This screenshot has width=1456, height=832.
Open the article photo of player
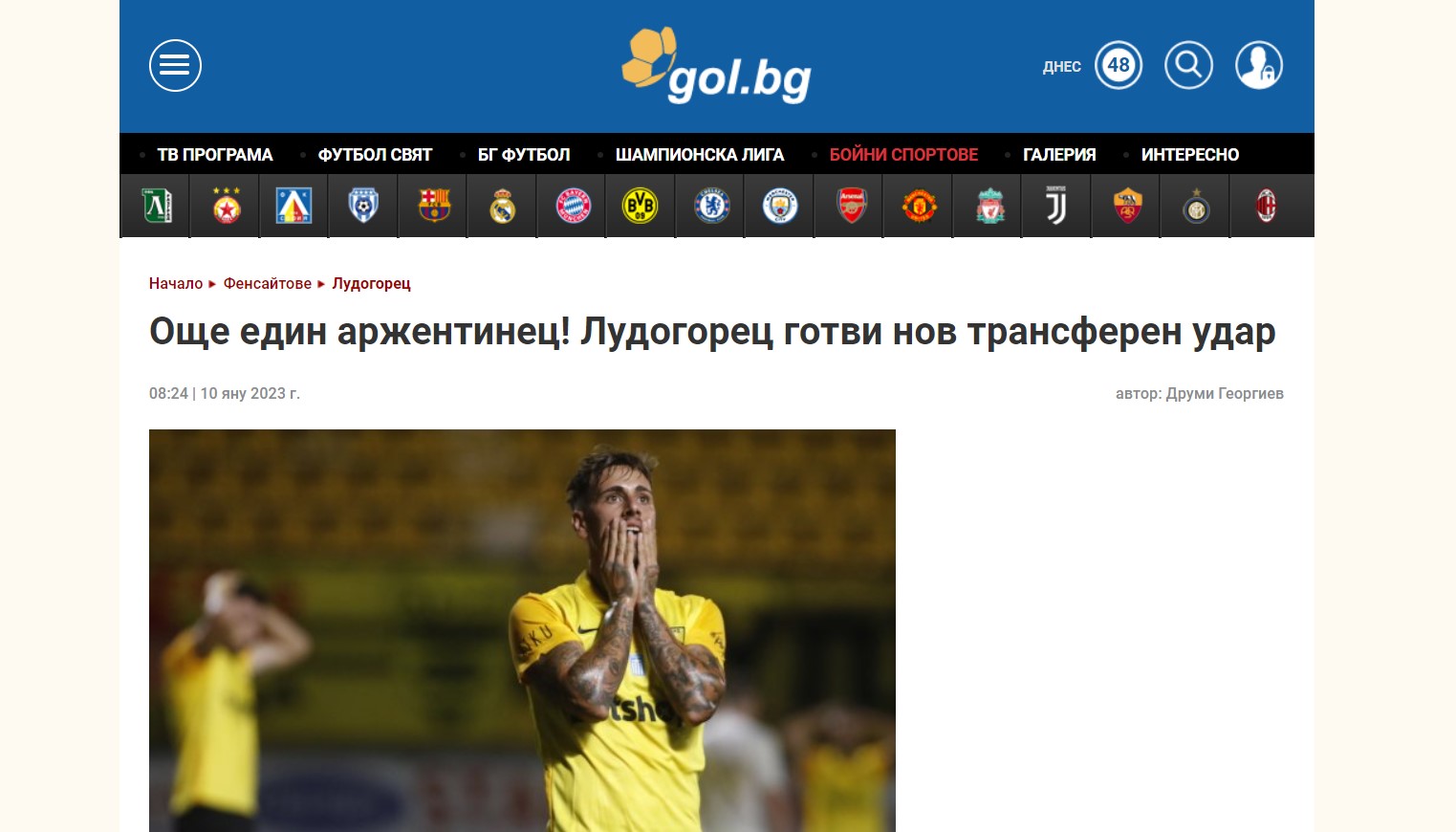(x=522, y=630)
